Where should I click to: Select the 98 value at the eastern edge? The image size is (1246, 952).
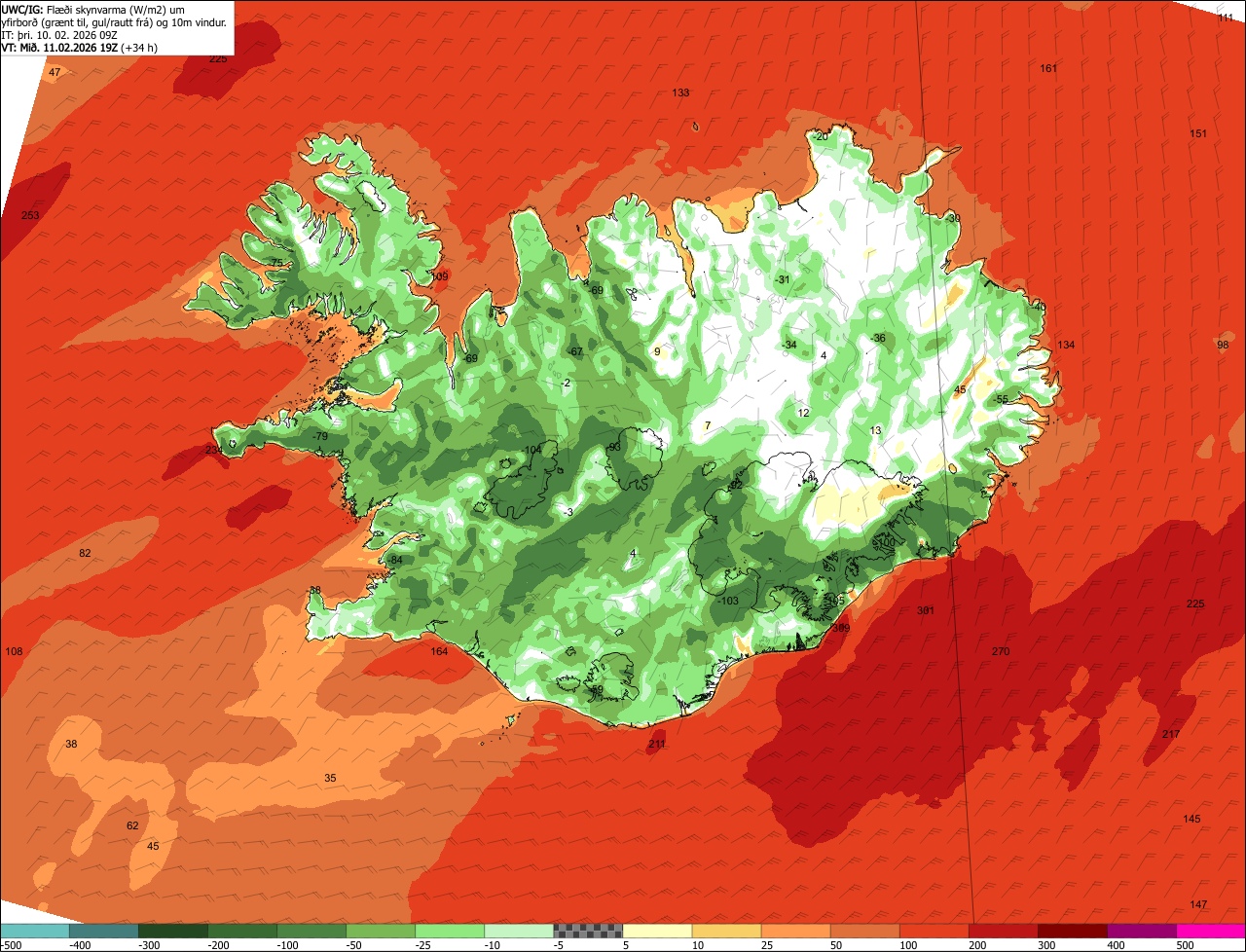(1223, 345)
